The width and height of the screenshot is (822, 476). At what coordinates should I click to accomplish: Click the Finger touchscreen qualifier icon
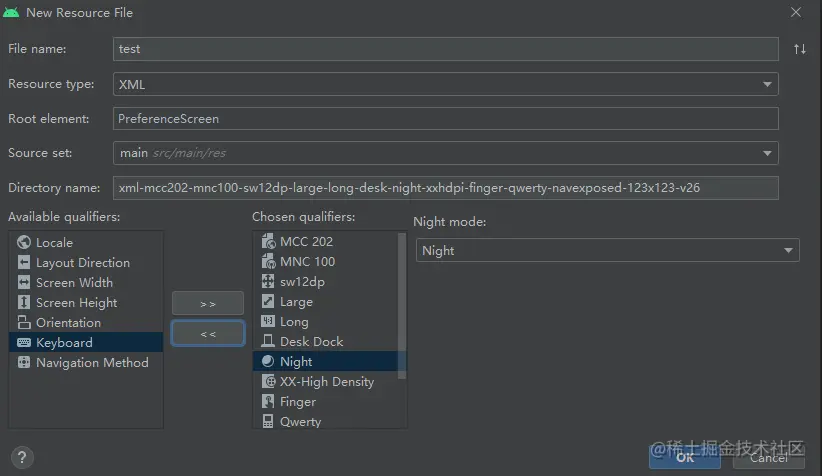(x=268, y=401)
